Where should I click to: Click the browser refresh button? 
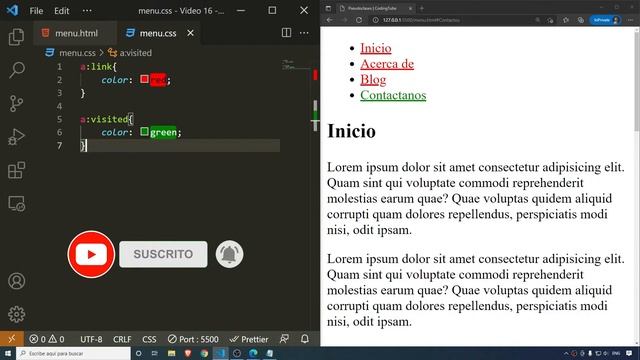(359, 20)
